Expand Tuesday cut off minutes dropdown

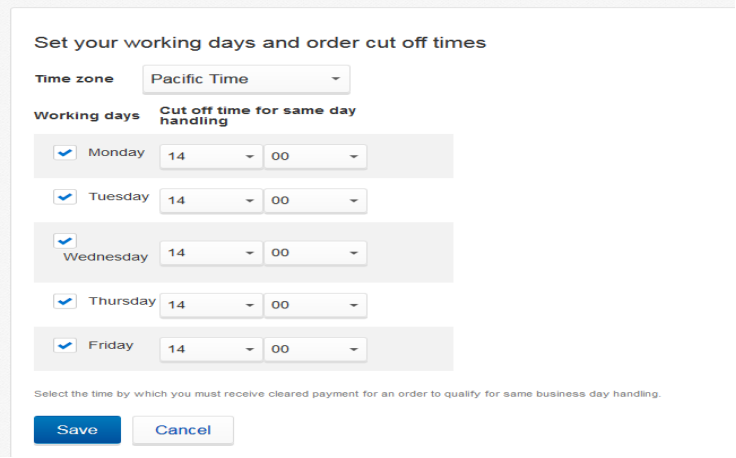click(x=315, y=201)
